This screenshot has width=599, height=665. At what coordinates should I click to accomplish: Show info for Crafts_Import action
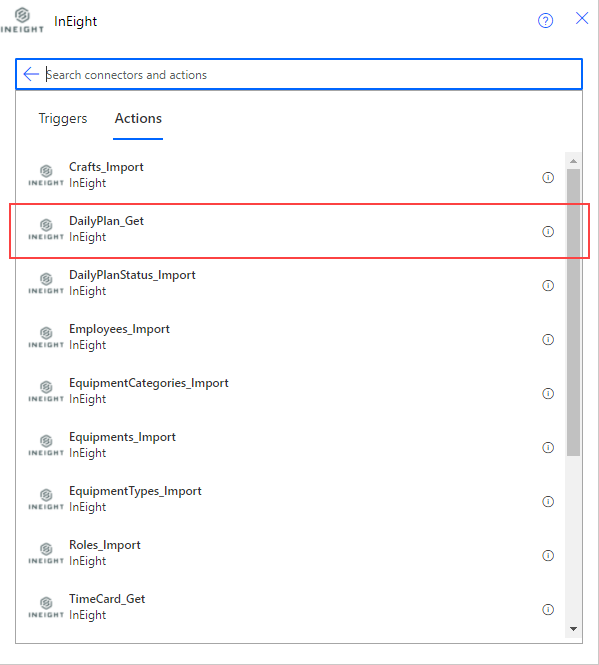(548, 177)
